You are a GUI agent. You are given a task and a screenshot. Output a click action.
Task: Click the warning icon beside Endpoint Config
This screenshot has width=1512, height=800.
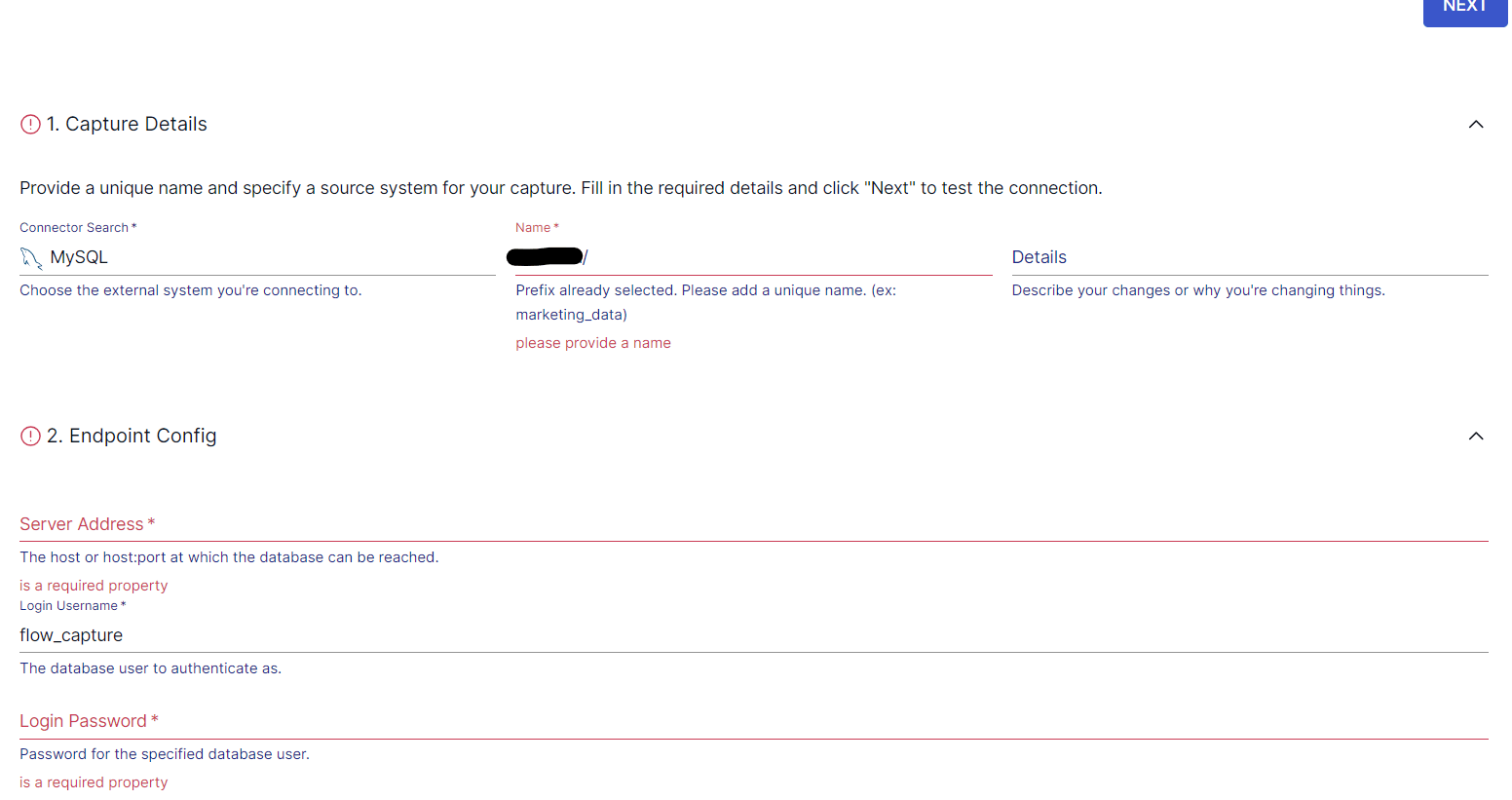click(x=28, y=436)
